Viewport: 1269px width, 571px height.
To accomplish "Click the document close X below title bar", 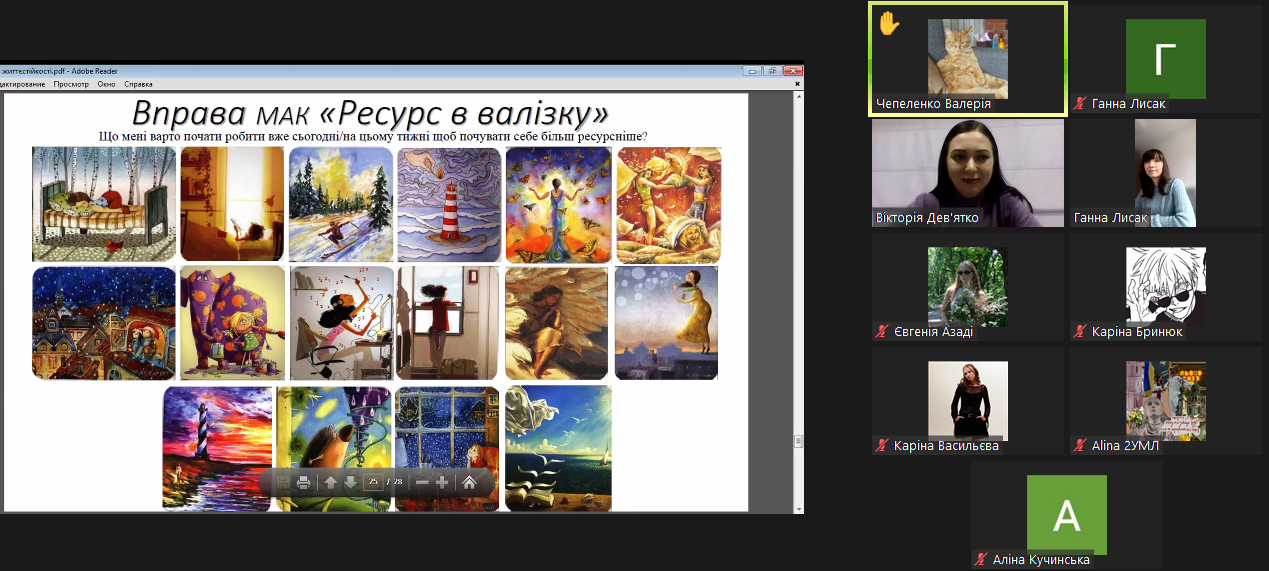I will 798,85.
